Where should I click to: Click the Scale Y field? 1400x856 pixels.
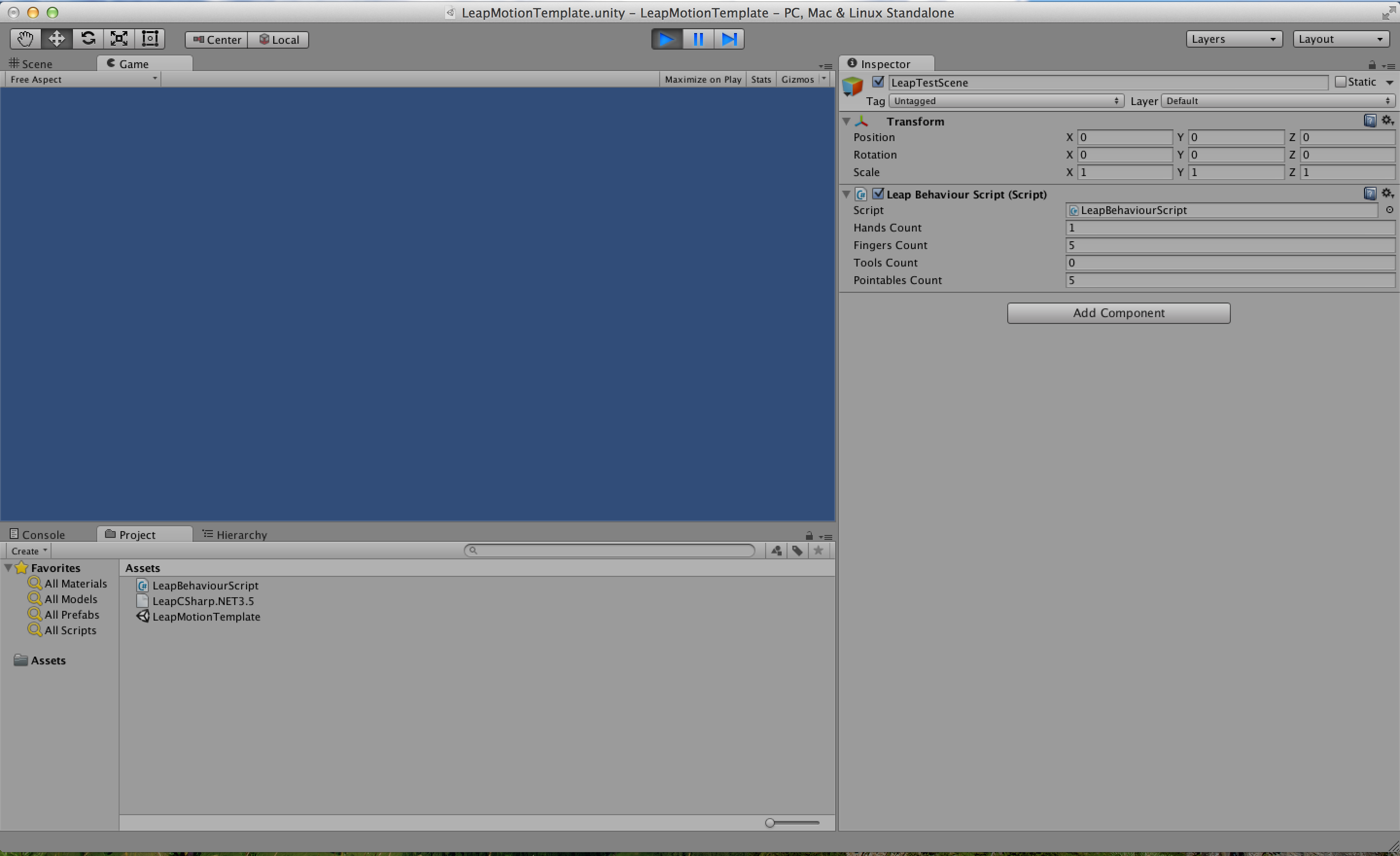[x=1236, y=172]
